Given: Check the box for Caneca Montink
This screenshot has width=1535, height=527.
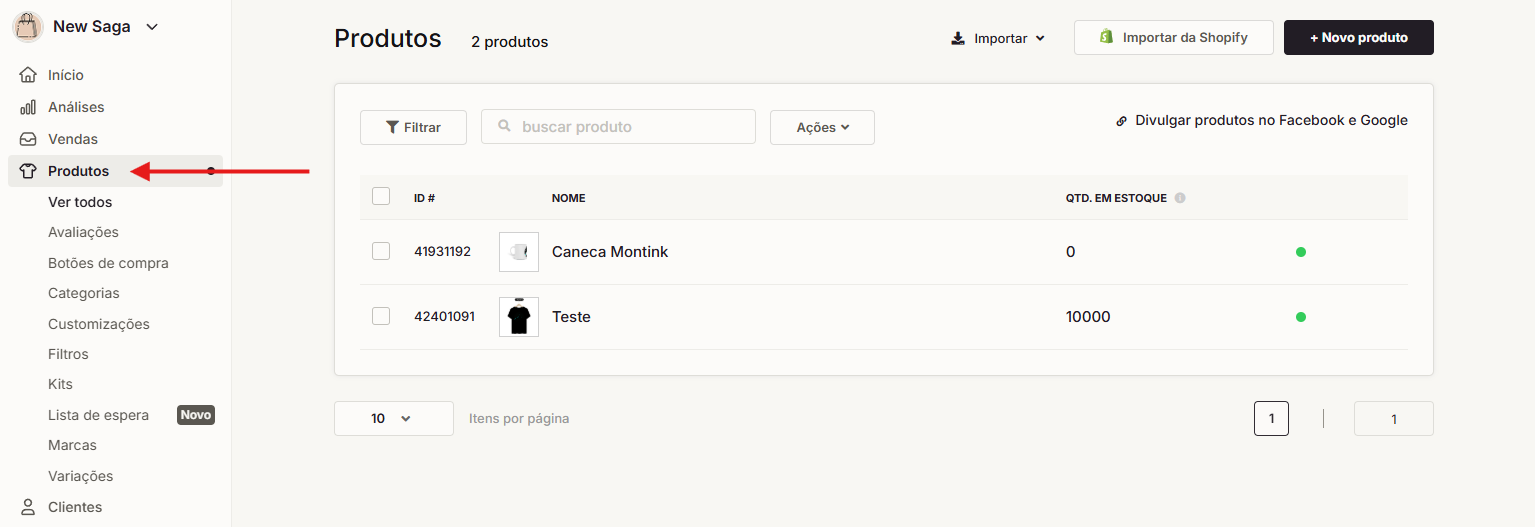Looking at the screenshot, I should click(381, 252).
